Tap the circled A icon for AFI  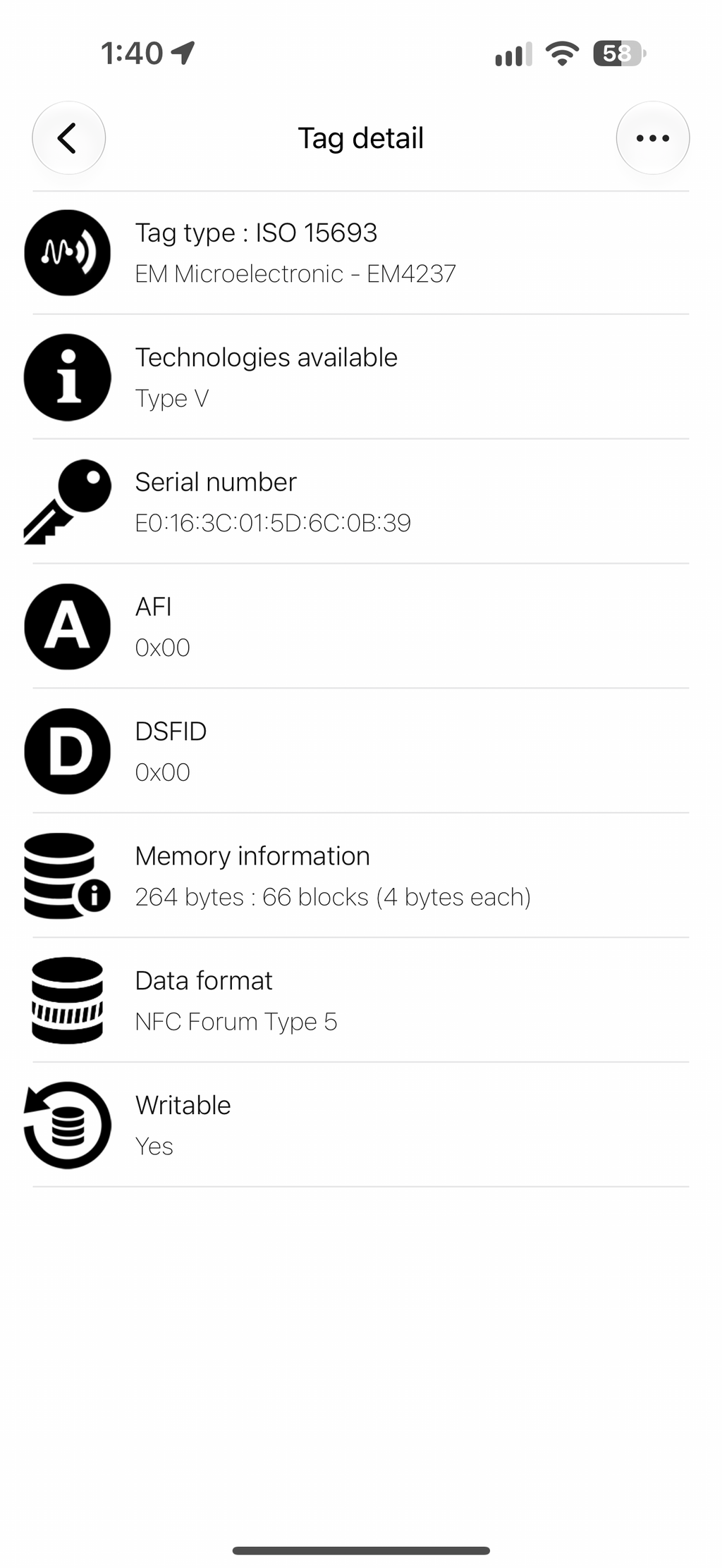68,626
